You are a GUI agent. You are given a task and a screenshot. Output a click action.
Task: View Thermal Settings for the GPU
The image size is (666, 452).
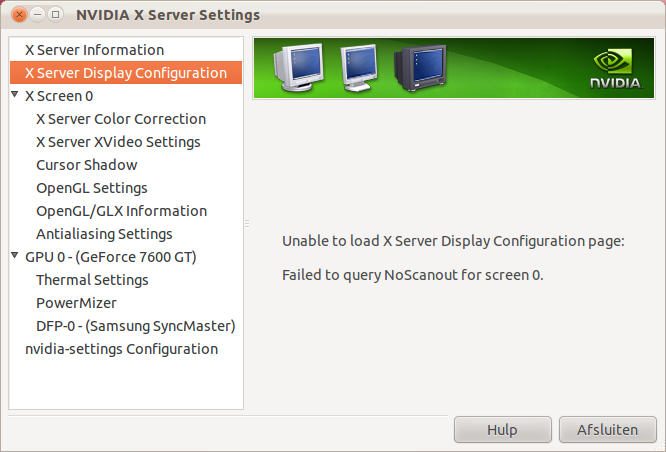[x=92, y=280]
